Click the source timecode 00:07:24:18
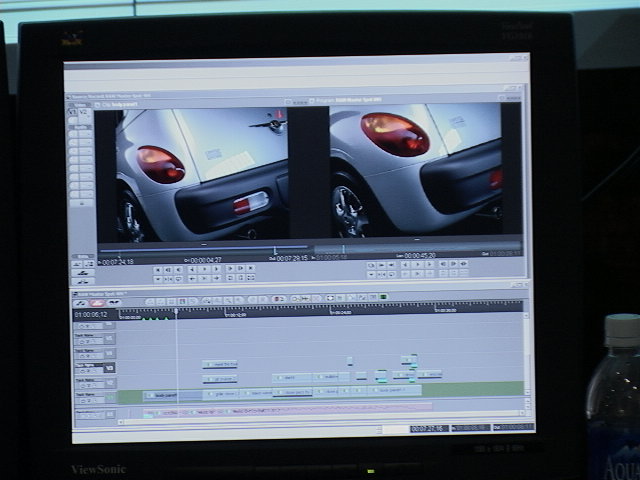This screenshot has width=640, height=480. pyautogui.click(x=118, y=260)
